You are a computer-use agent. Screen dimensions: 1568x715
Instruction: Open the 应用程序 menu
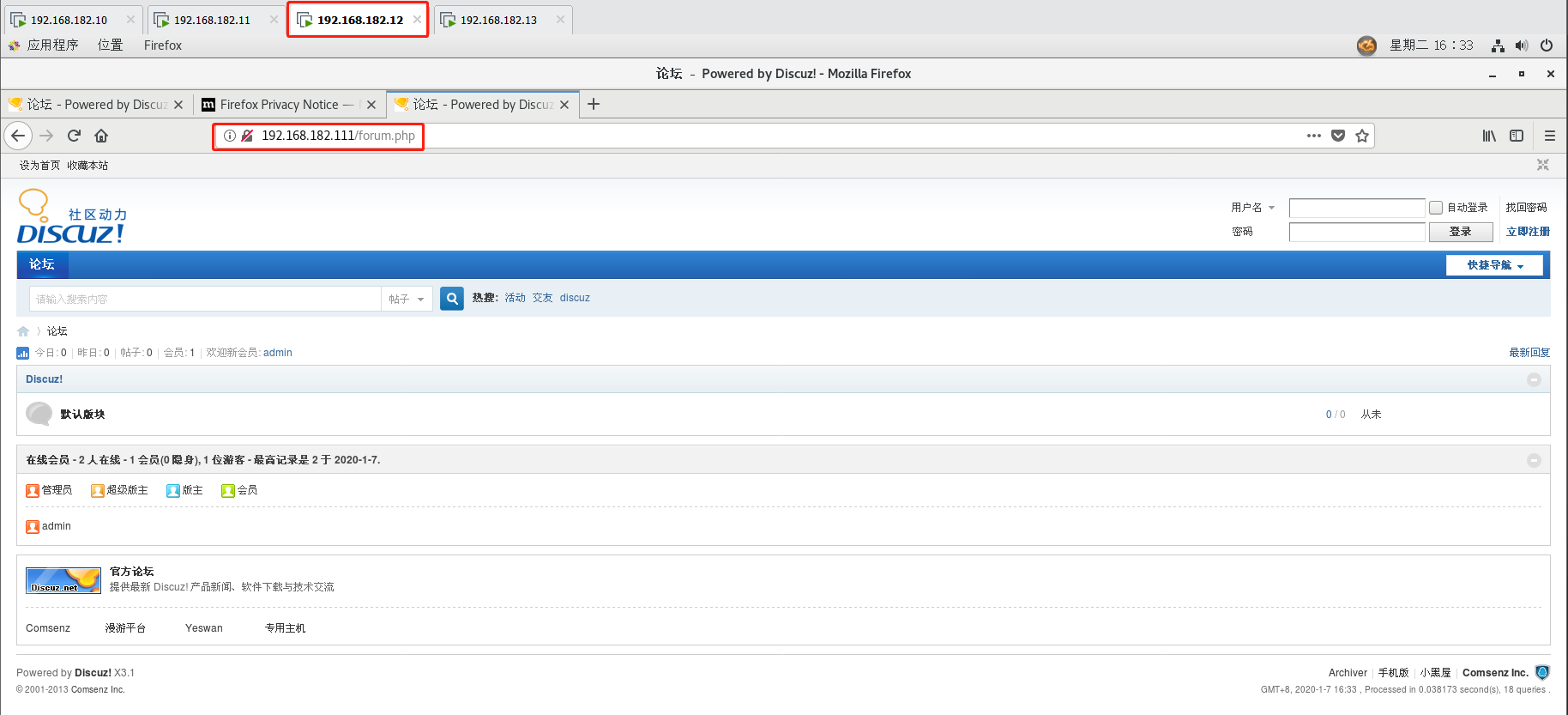coord(52,45)
